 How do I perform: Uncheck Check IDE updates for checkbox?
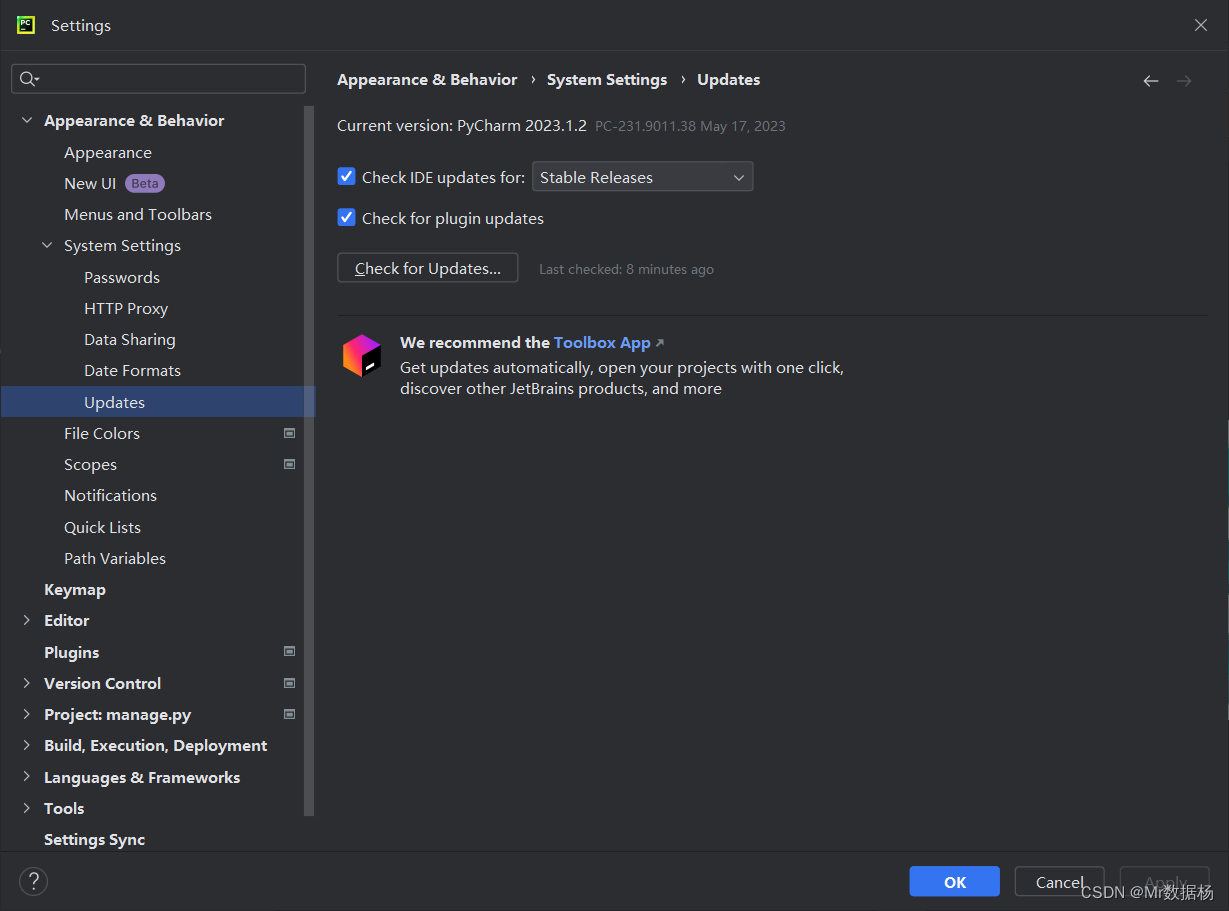[x=346, y=177]
